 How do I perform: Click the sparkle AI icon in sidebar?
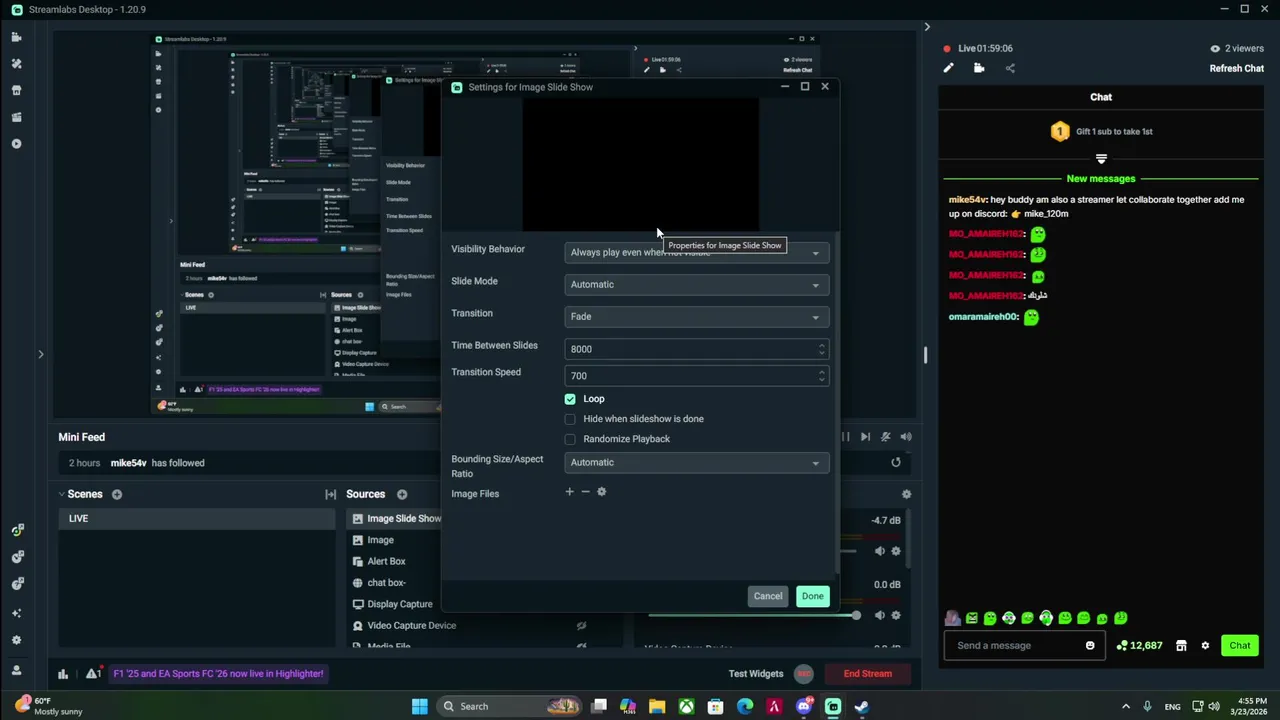pyautogui.click(x=16, y=612)
